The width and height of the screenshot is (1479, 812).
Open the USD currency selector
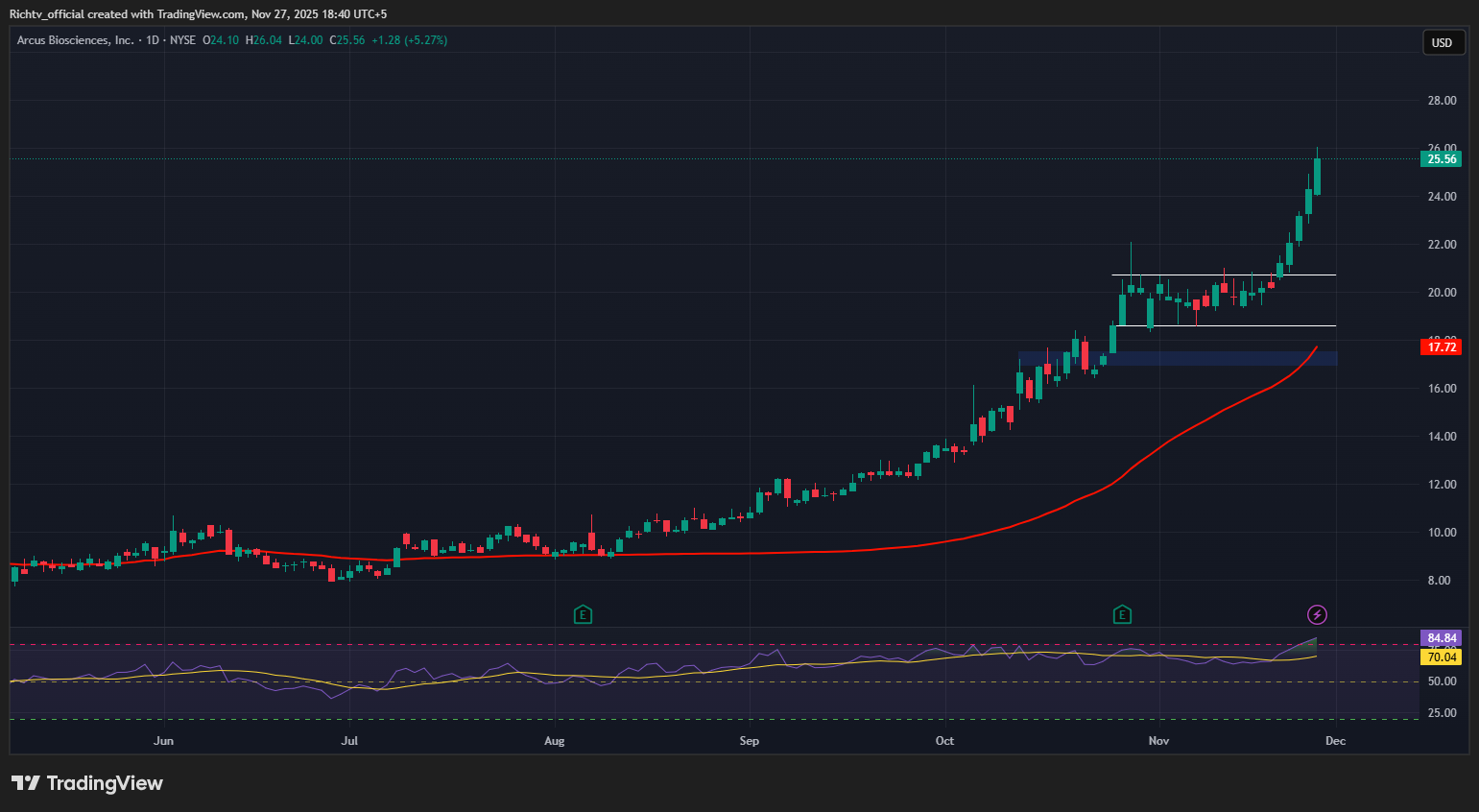click(x=1443, y=42)
